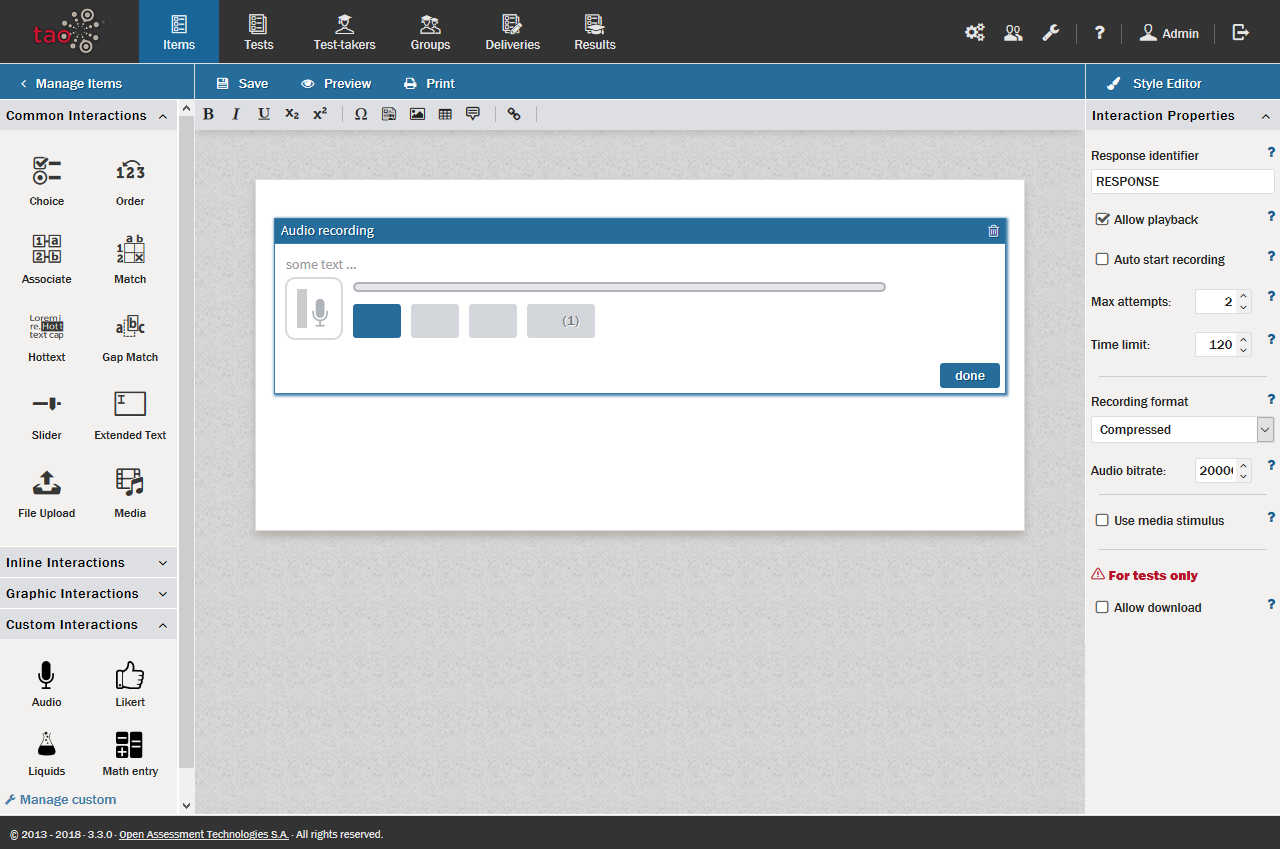
Task: Enable Auto start recording
Action: [x=1102, y=259]
